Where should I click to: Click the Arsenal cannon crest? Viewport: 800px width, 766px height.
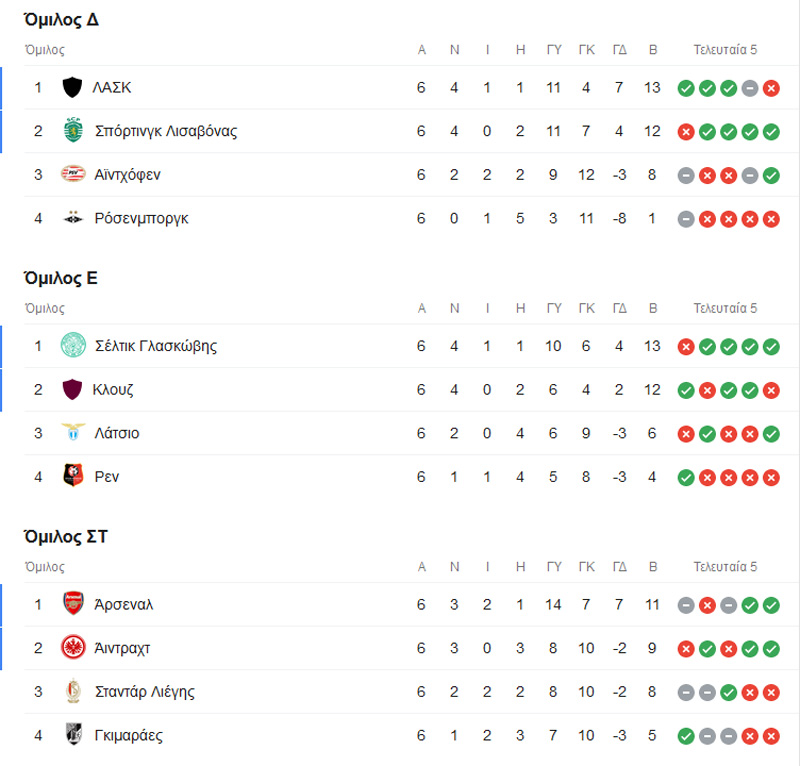[72, 604]
